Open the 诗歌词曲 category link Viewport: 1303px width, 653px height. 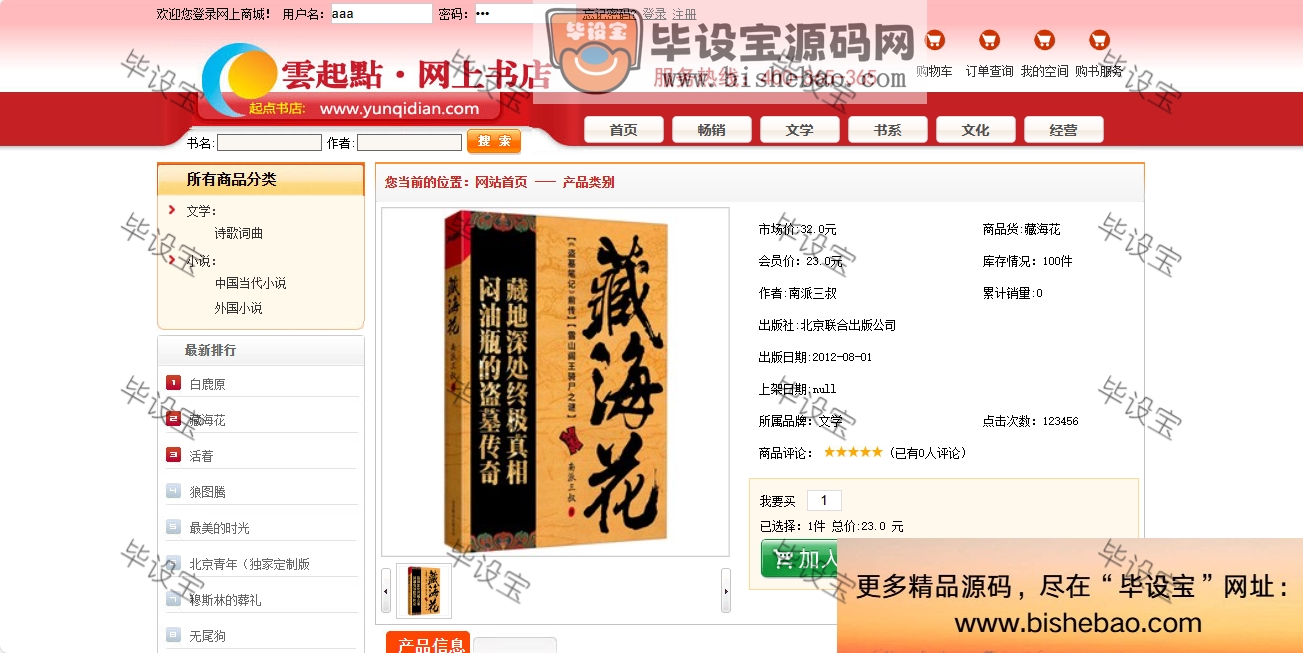click(x=239, y=233)
